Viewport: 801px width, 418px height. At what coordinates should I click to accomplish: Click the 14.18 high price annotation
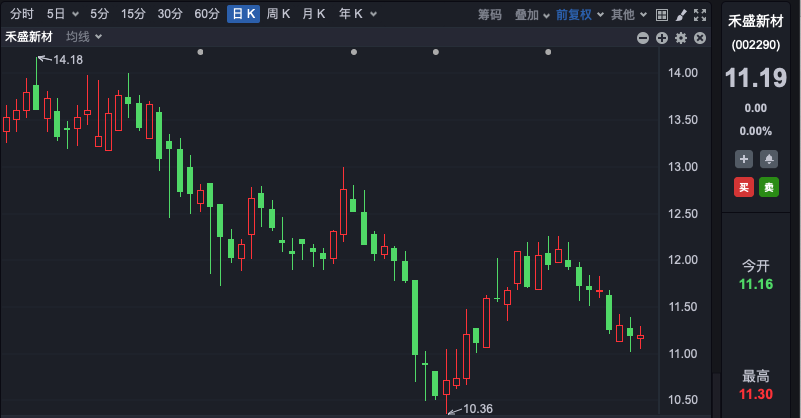[x=67, y=60]
